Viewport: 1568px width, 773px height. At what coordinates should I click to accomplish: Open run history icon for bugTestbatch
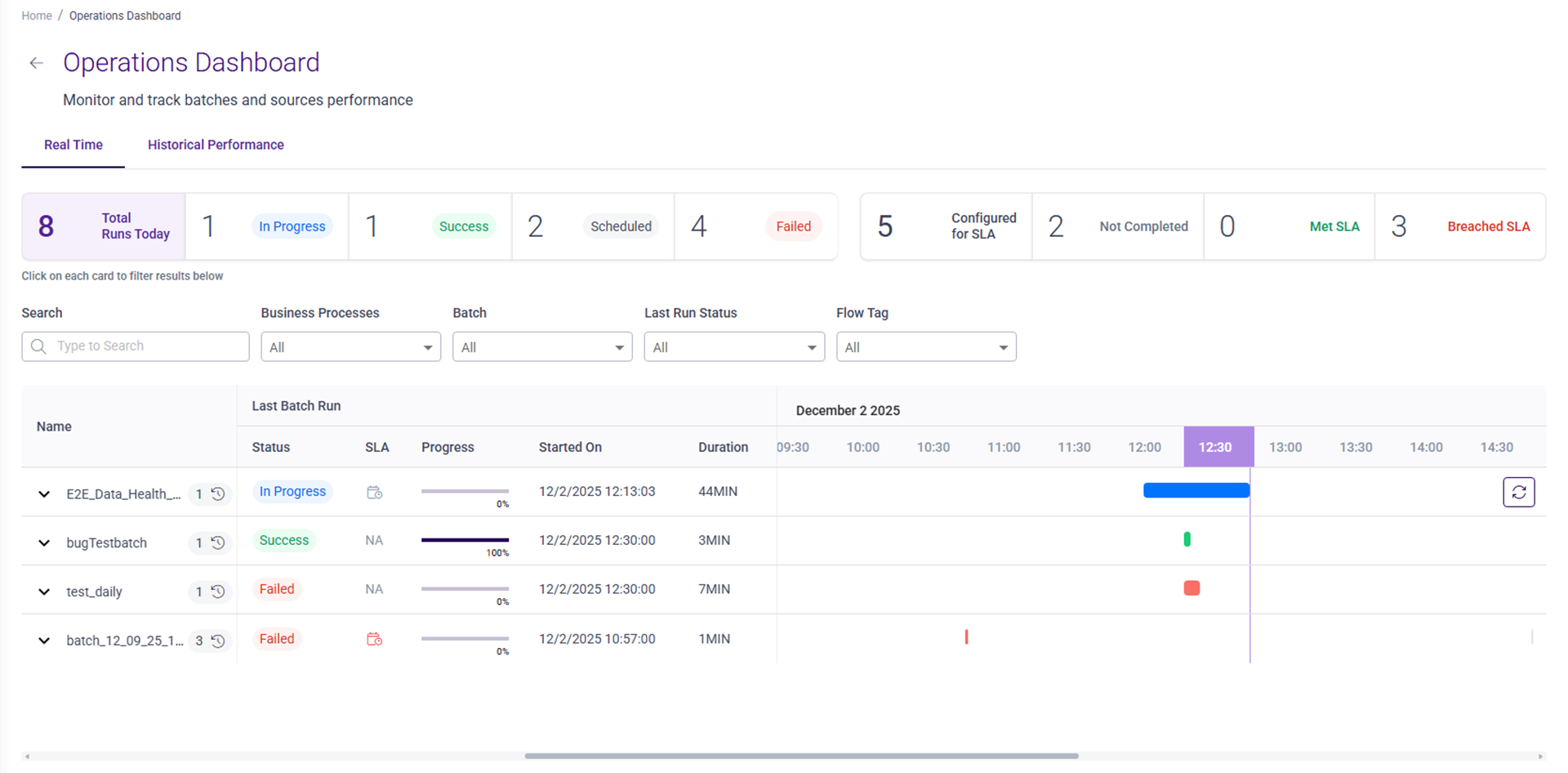point(218,543)
